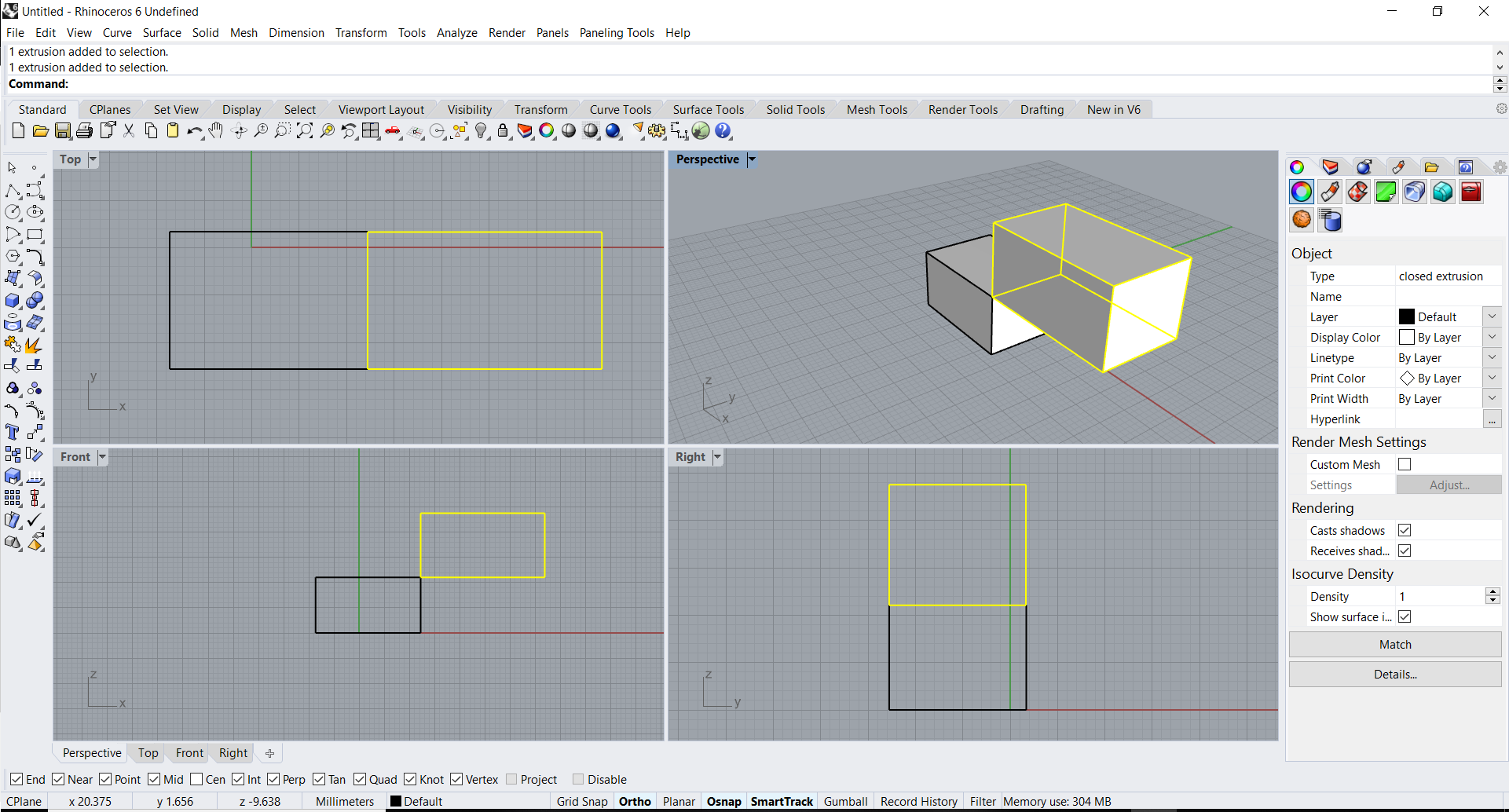Click the Save file toolbar icon
This screenshot has height=812, width=1509.
pos(63,131)
